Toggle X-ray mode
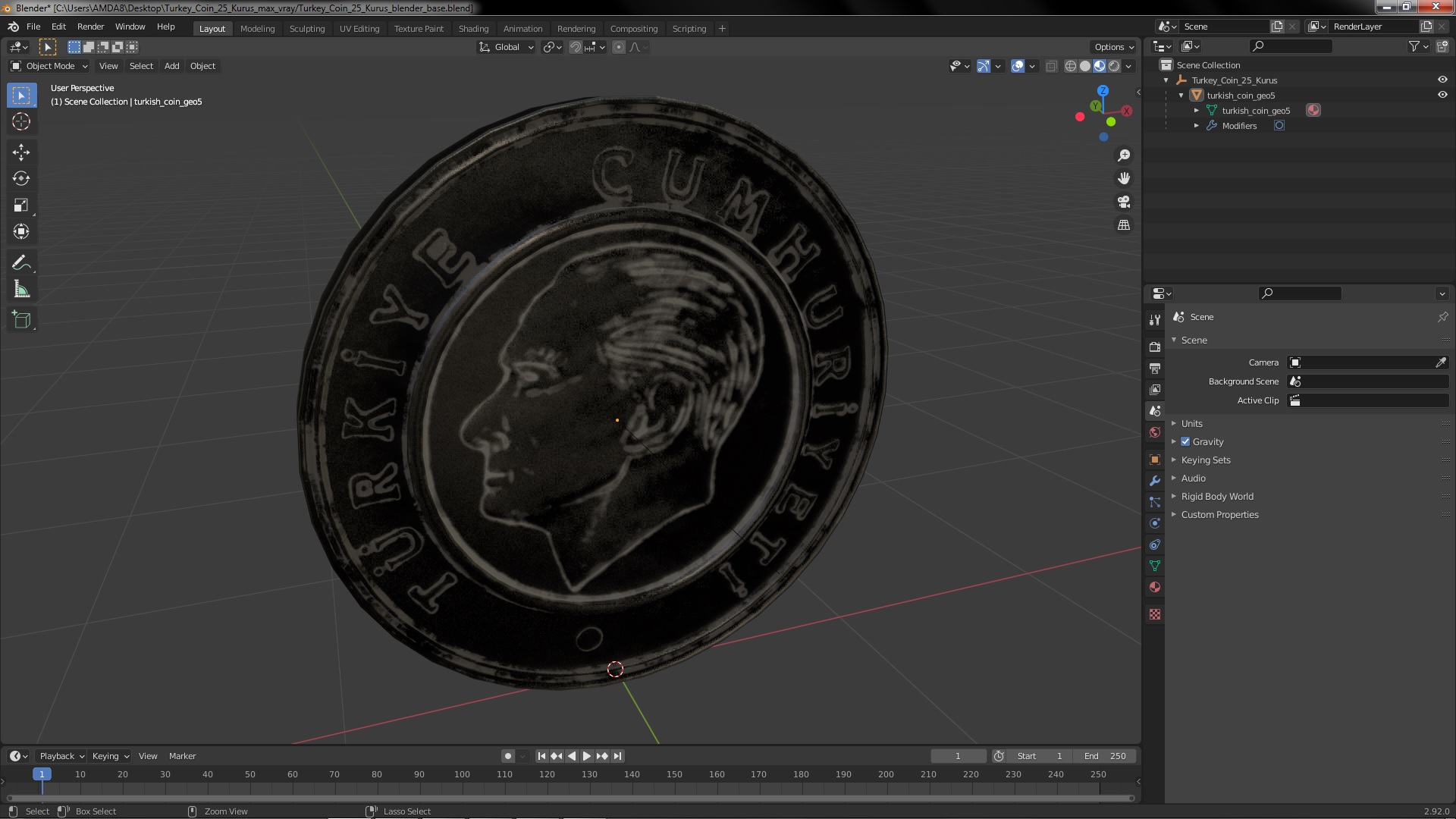 point(1051,66)
